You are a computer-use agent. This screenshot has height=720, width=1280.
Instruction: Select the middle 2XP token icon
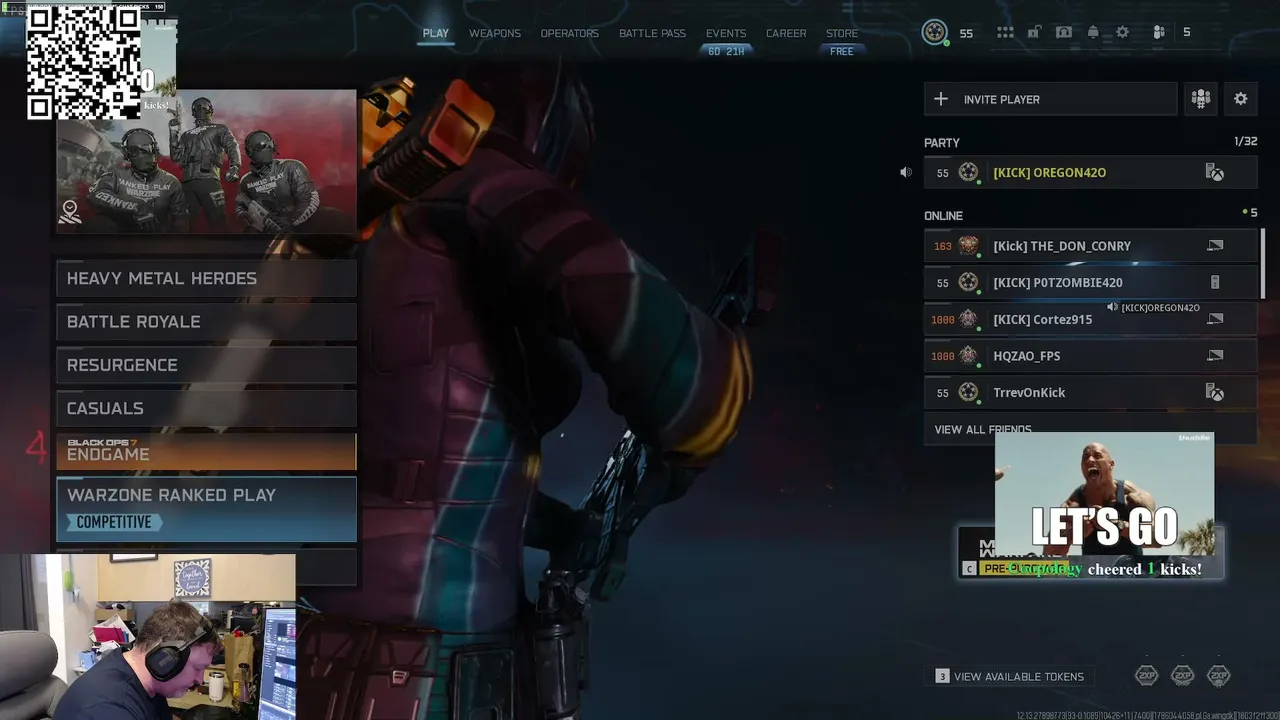pos(1183,676)
